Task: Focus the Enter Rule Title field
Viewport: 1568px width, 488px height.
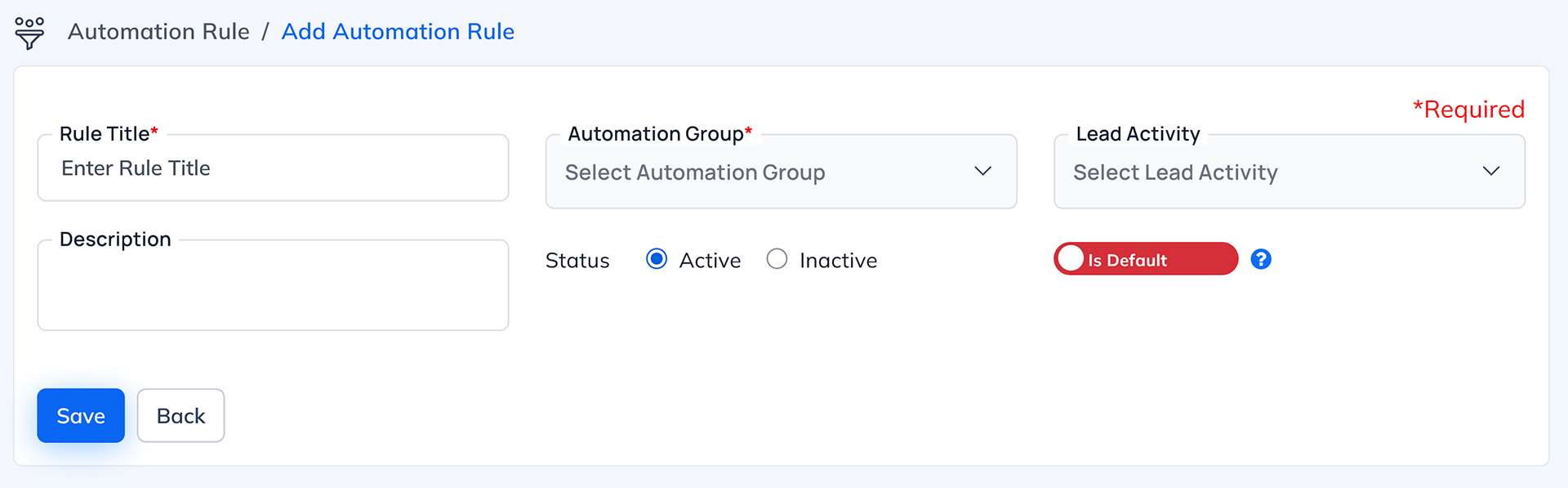Action: [273, 168]
